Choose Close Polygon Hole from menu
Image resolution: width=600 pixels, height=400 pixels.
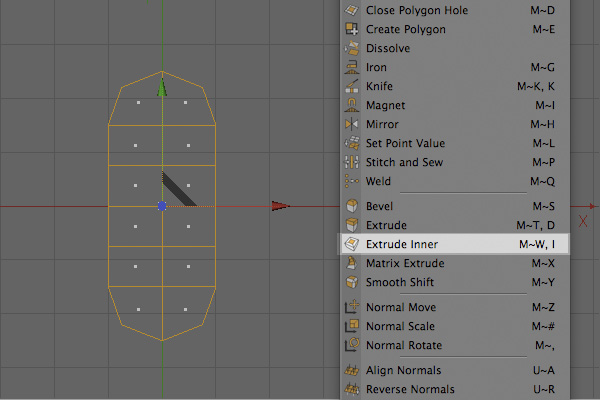coord(455,10)
